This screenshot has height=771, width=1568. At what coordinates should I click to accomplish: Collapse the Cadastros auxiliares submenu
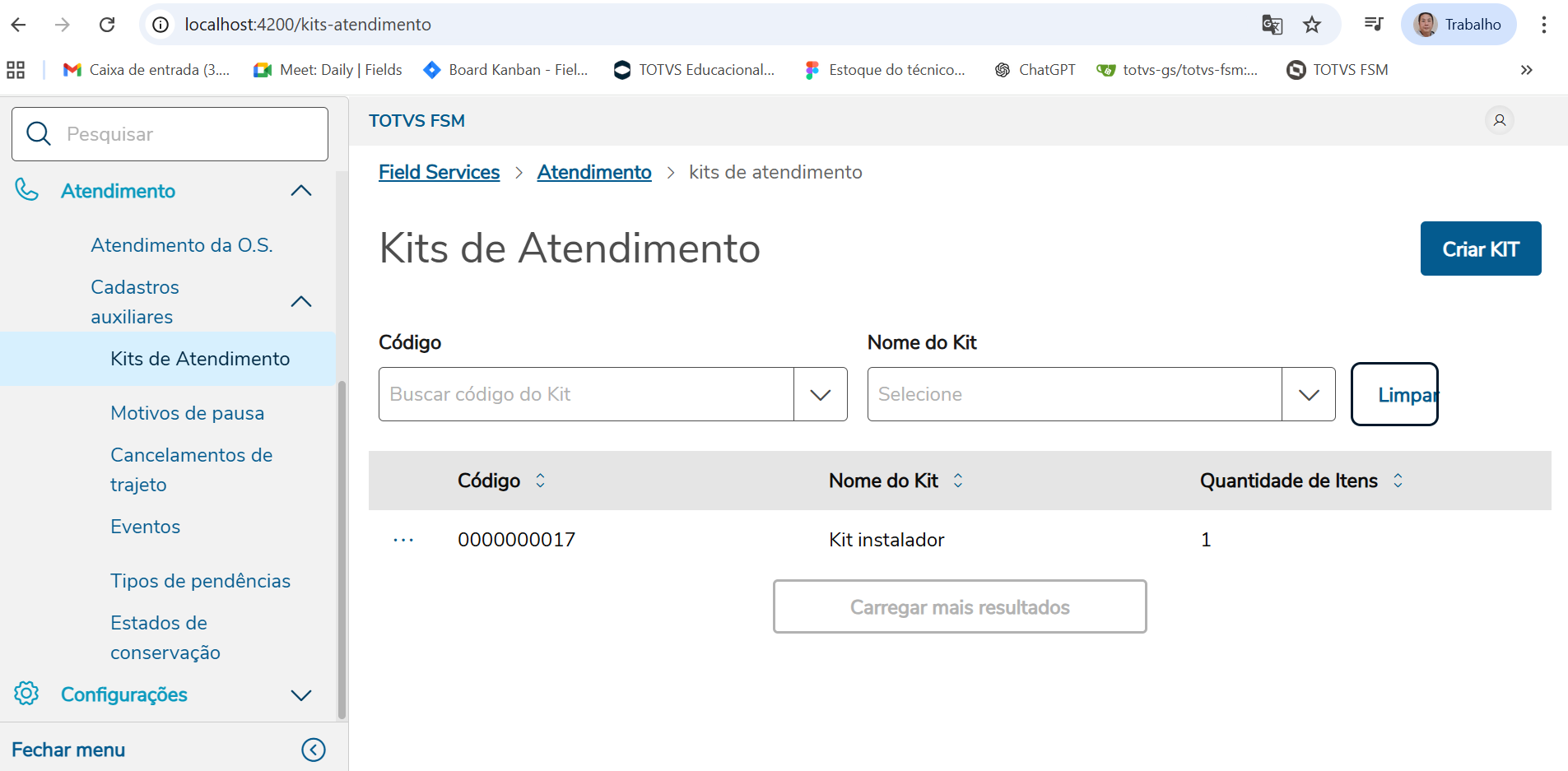pos(301,302)
